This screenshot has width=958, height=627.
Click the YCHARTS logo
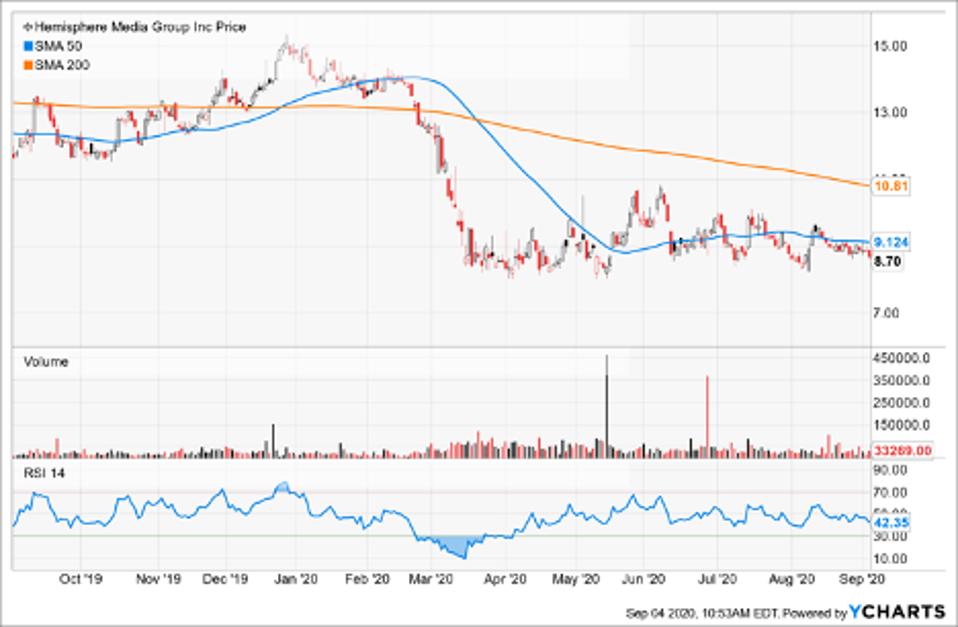897,611
